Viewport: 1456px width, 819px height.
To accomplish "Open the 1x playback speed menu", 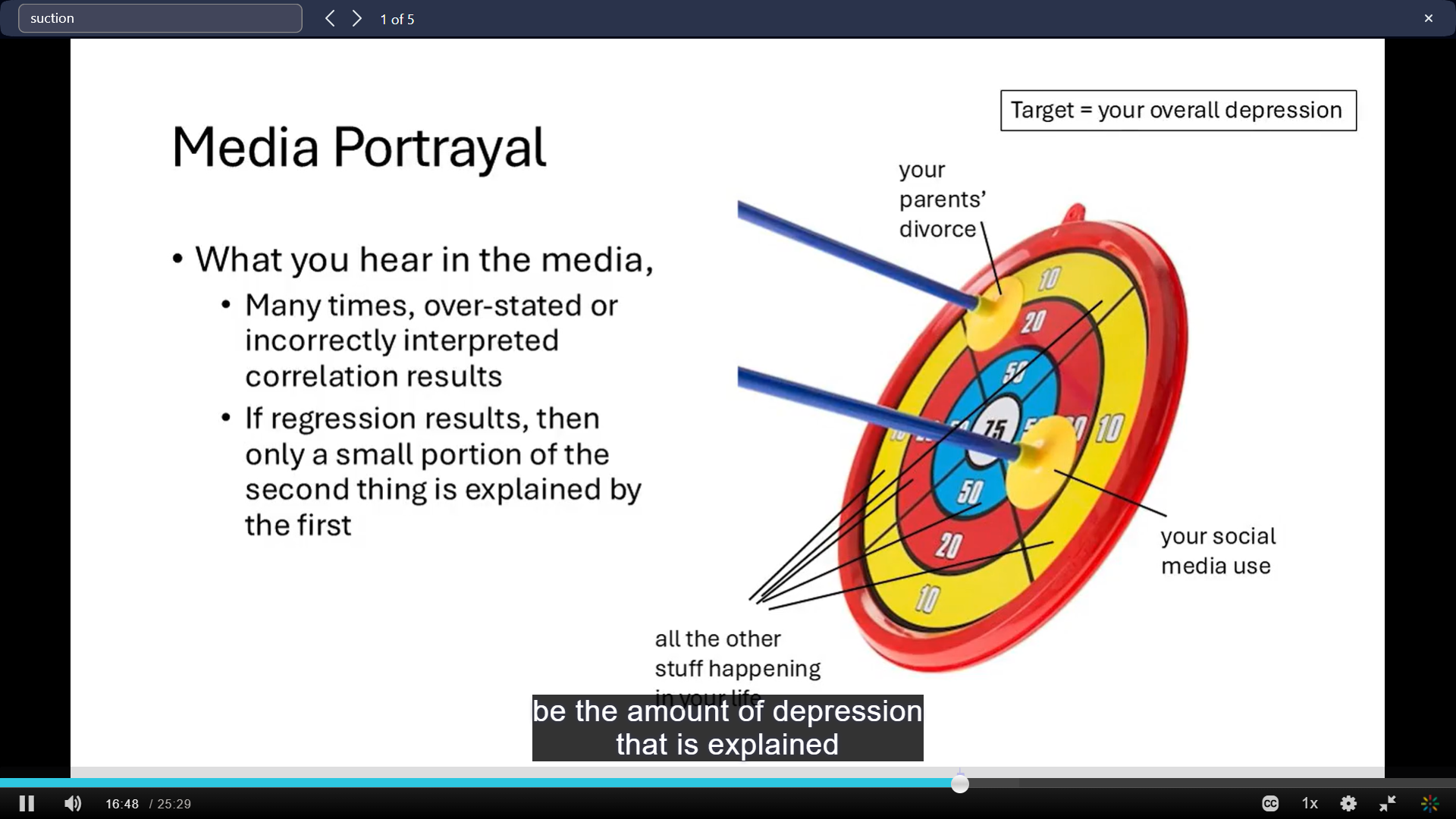I will (1310, 804).
